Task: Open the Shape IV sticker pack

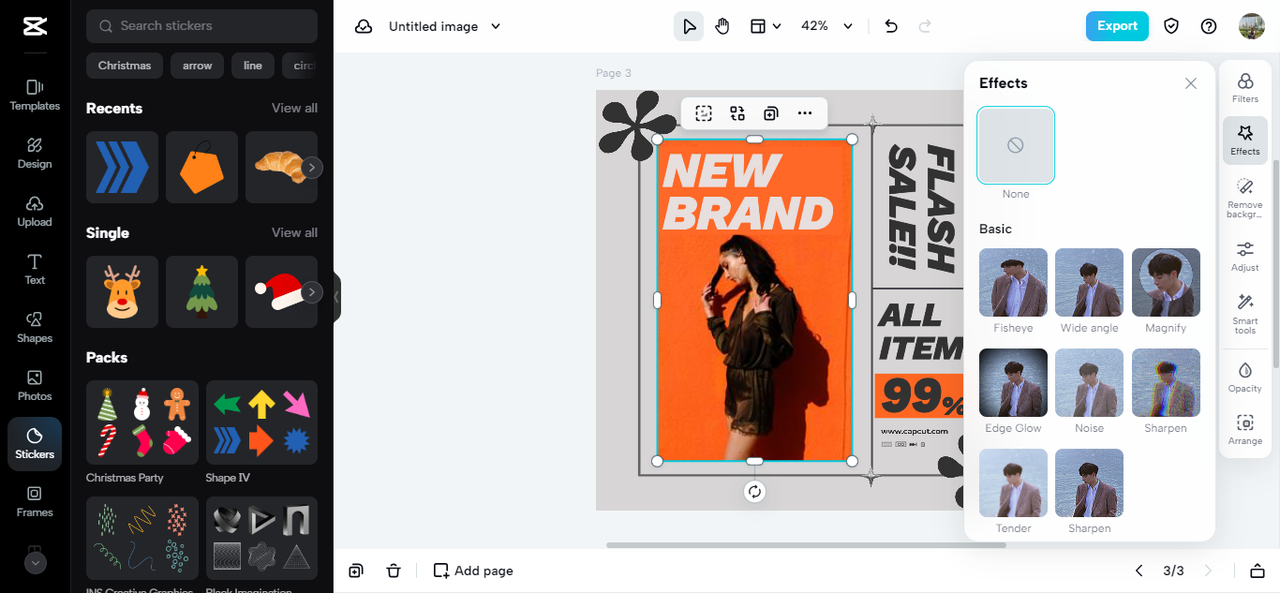Action: tap(262, 423)
